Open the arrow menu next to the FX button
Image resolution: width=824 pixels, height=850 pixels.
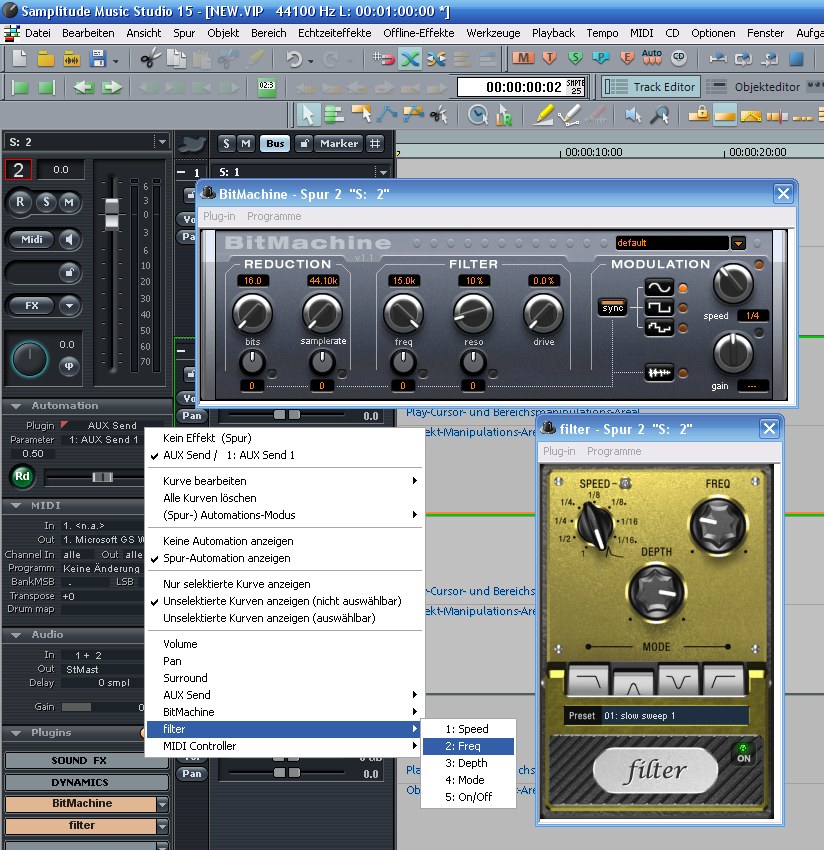point(69,306)
